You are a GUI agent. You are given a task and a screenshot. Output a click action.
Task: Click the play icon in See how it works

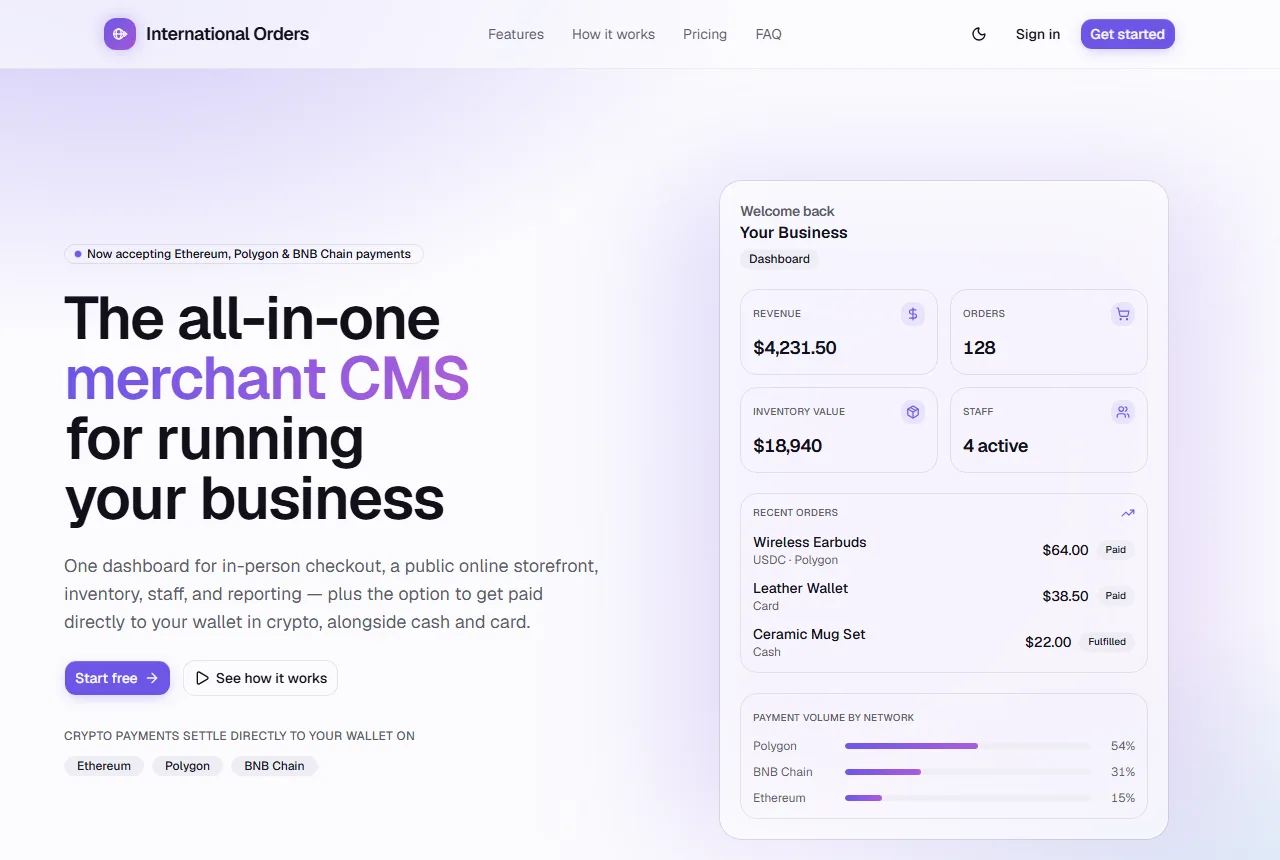click(202, 678)
